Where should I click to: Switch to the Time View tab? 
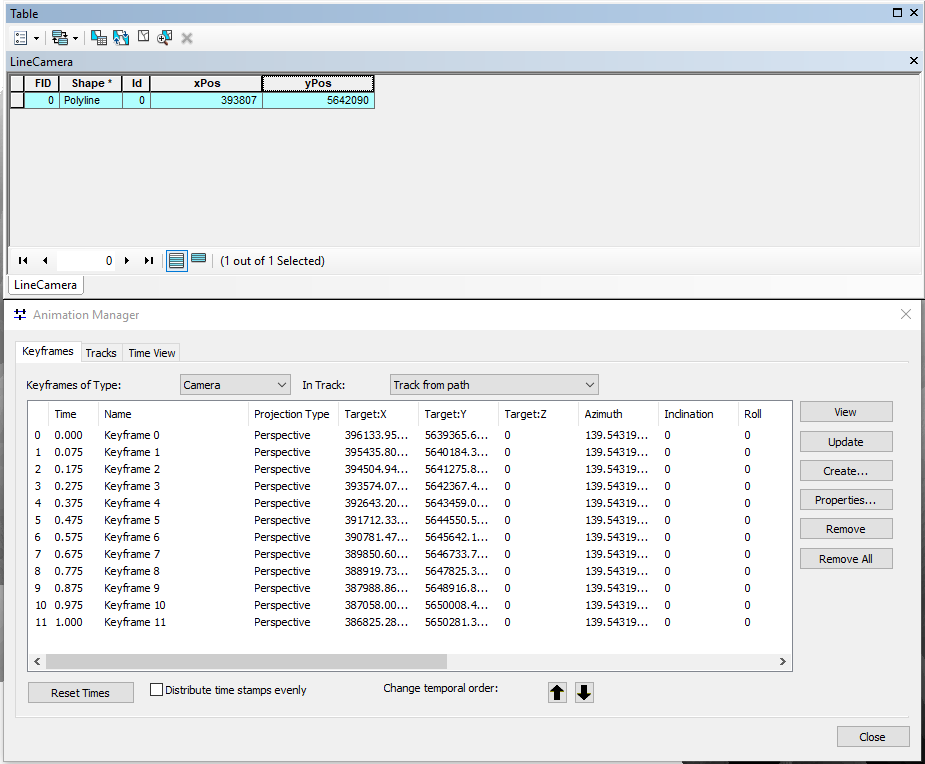152,353
